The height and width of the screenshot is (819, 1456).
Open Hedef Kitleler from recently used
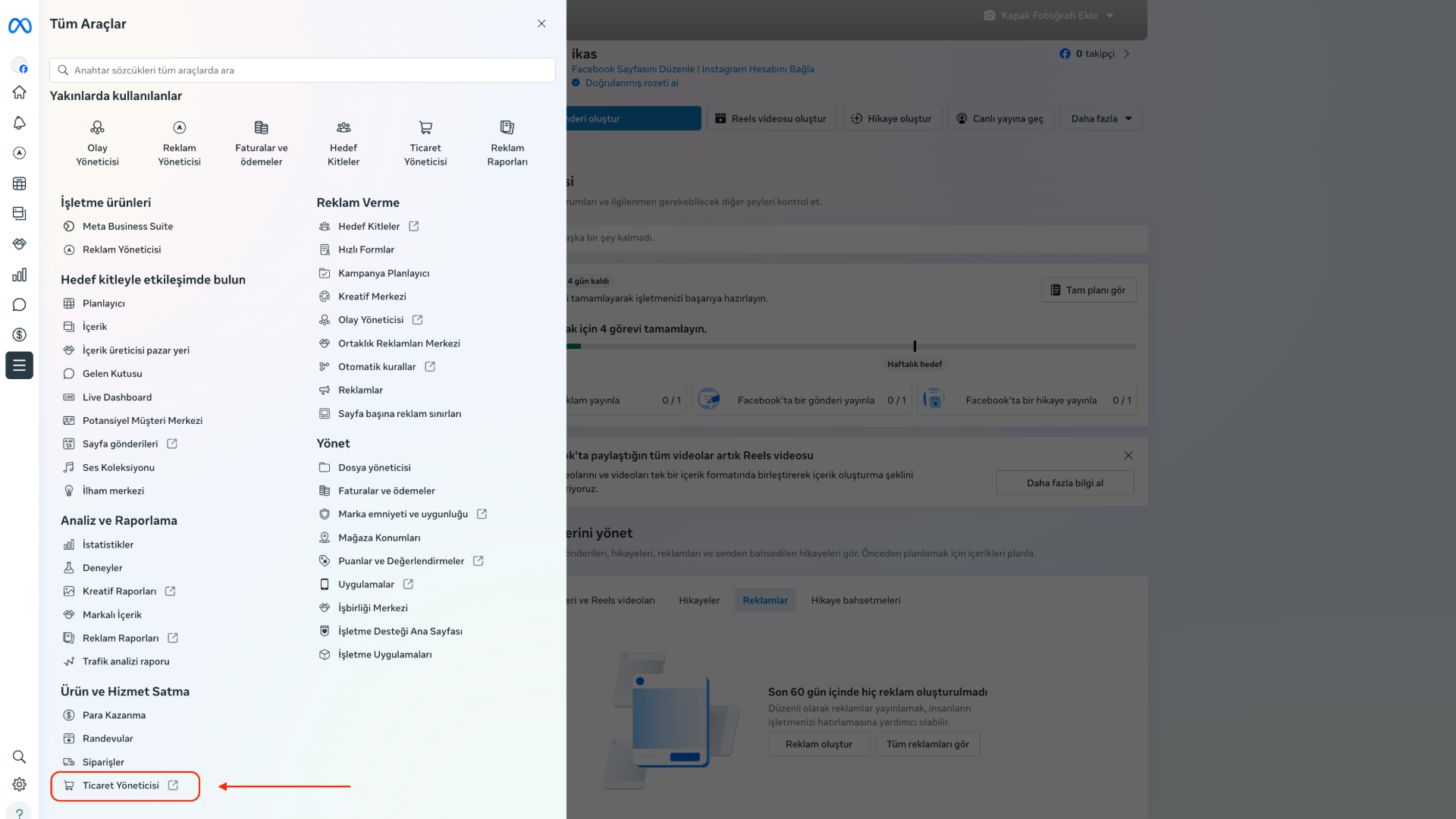point(344,143)
